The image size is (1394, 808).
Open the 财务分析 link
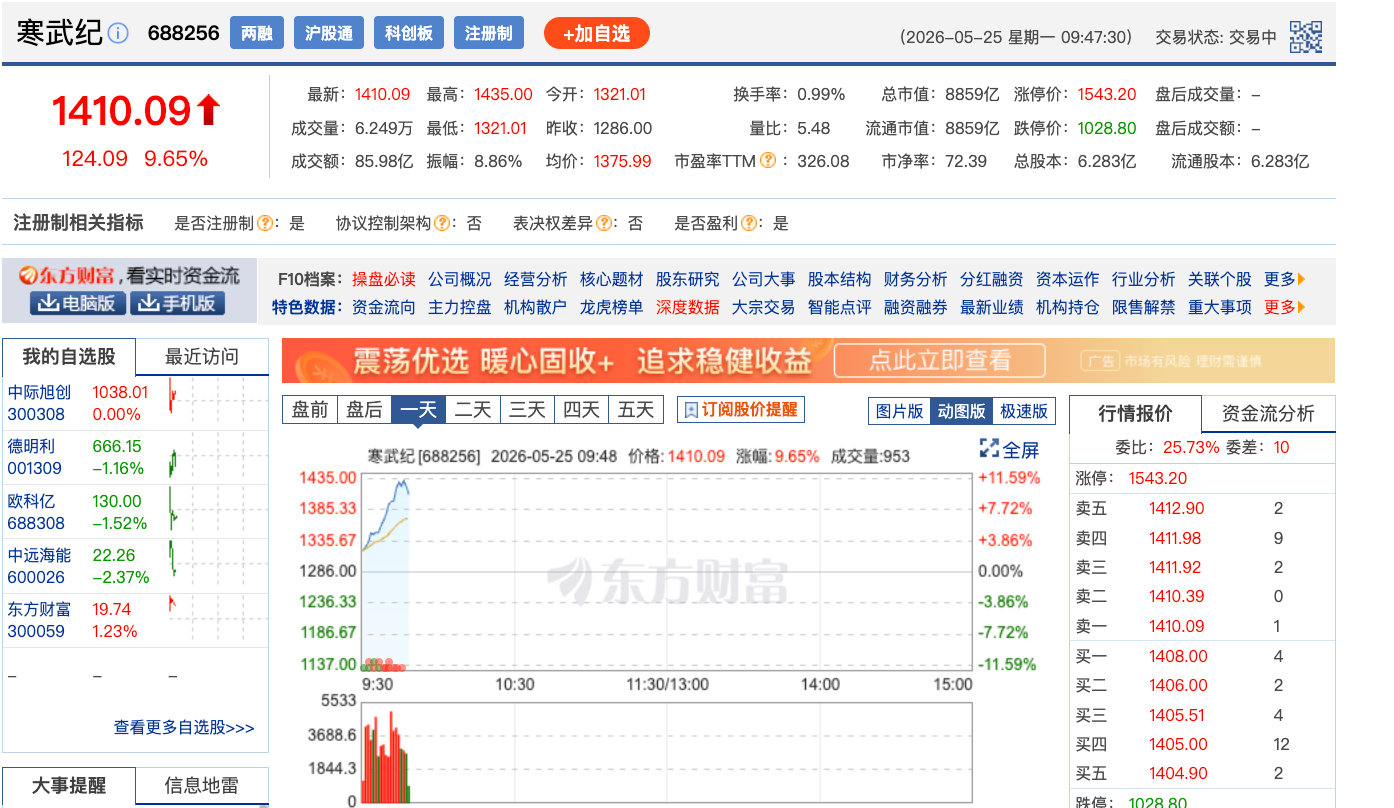915,279
